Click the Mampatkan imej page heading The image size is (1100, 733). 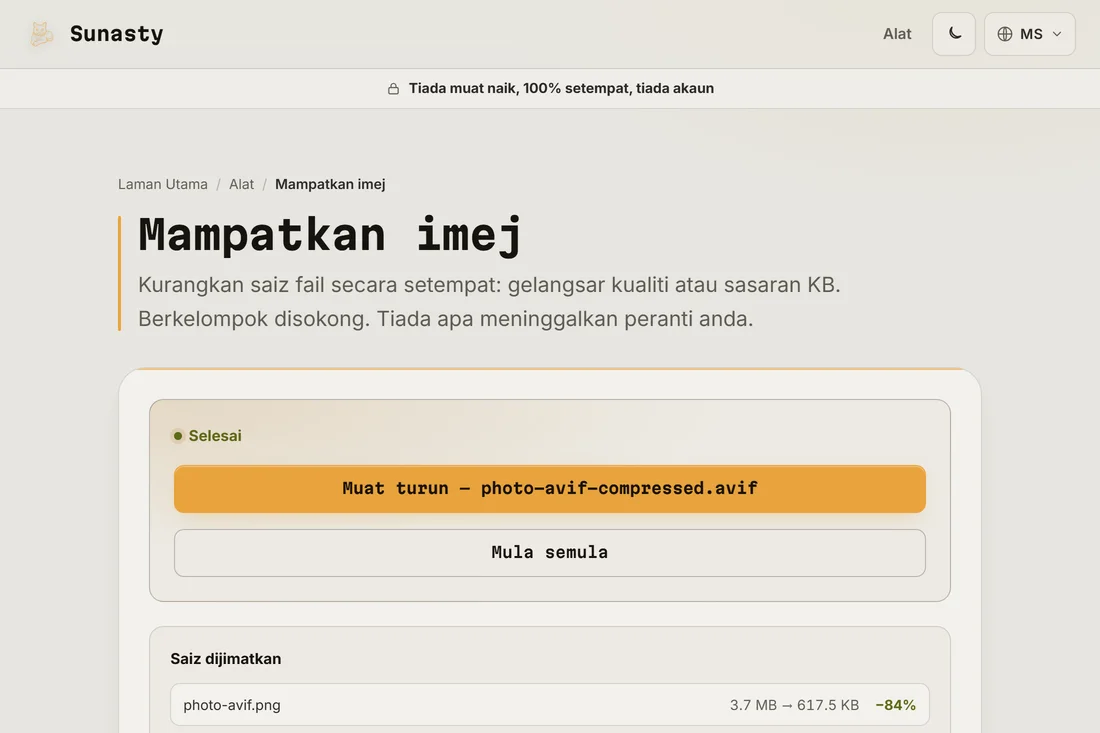[330, 234]
